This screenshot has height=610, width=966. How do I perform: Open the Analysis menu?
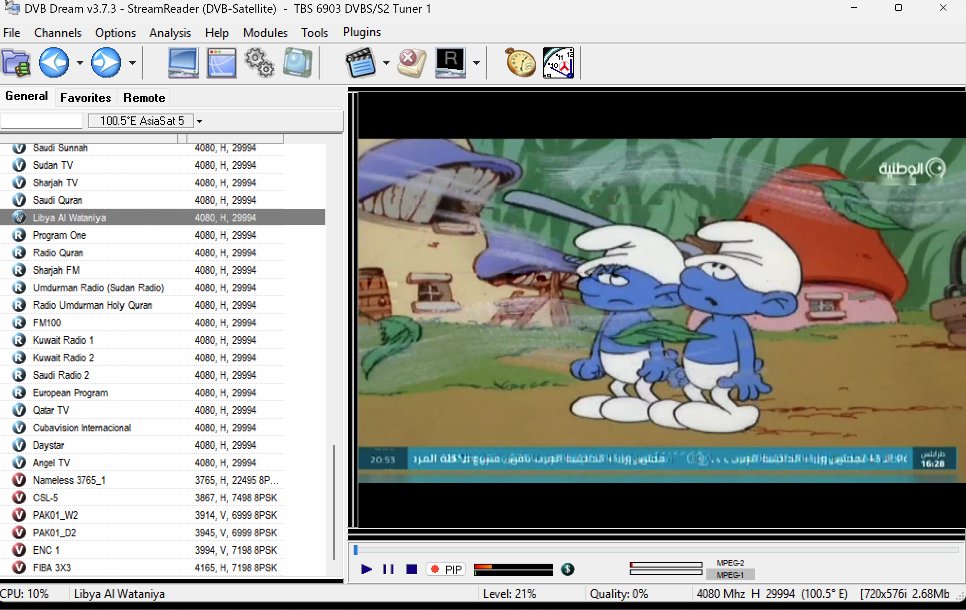(170, 33)
